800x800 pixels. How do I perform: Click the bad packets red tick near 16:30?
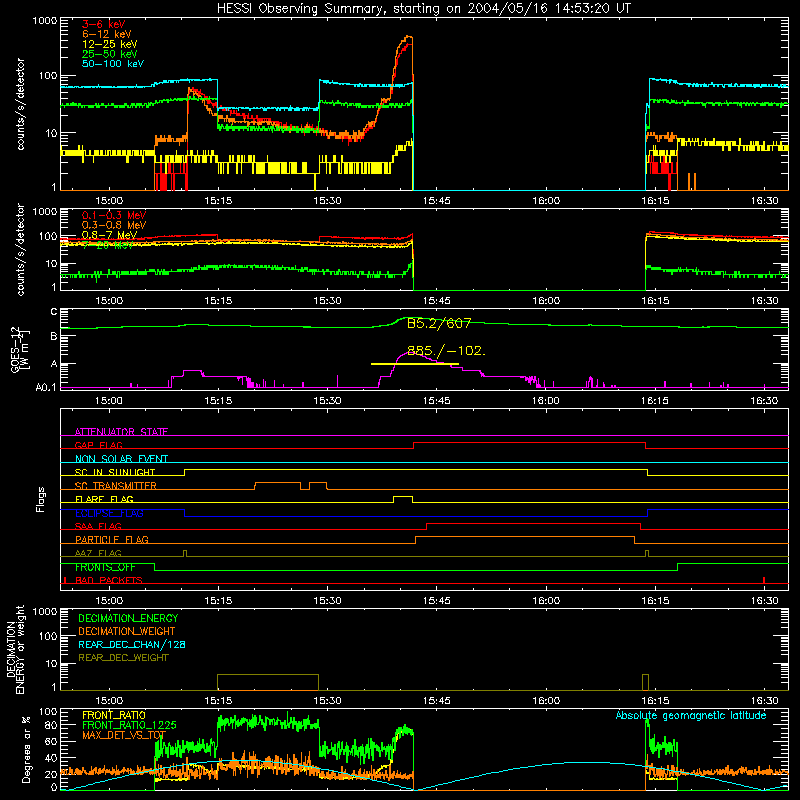(764, 580)
